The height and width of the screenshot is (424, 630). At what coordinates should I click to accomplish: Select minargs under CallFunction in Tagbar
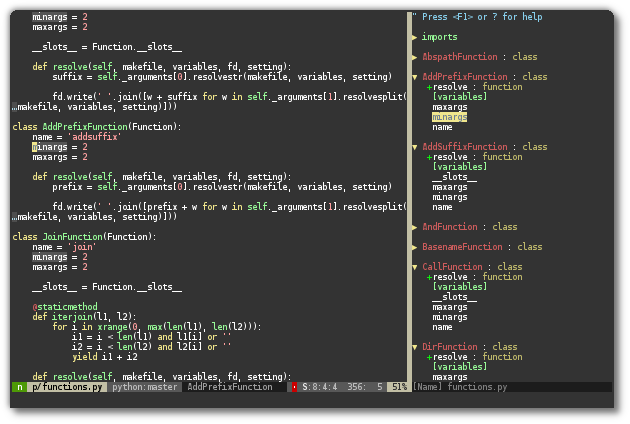[450, 317]
